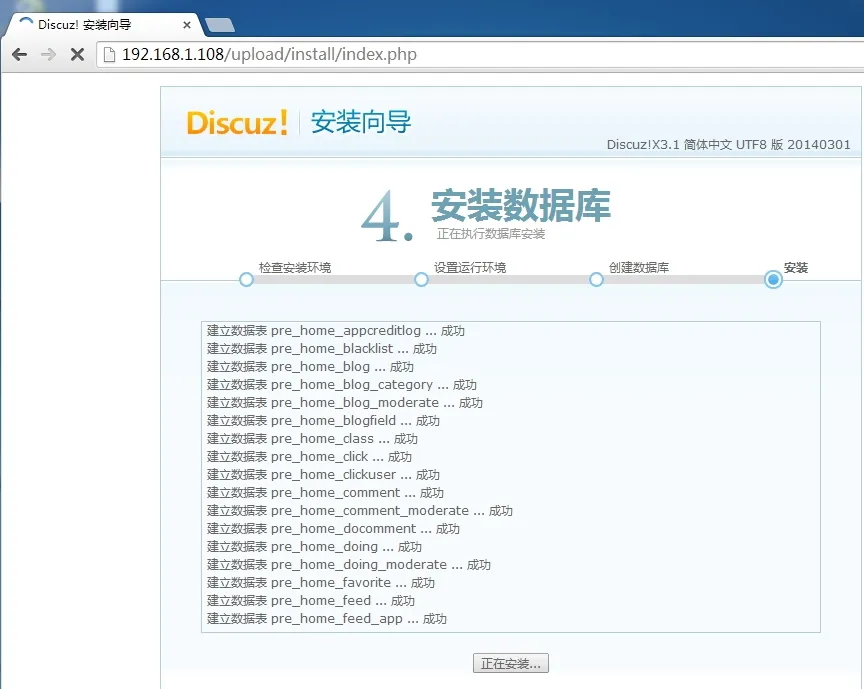Select the Discuz! 安装向导 browser tab
864x689 pixels.
[x=105, y=25]
